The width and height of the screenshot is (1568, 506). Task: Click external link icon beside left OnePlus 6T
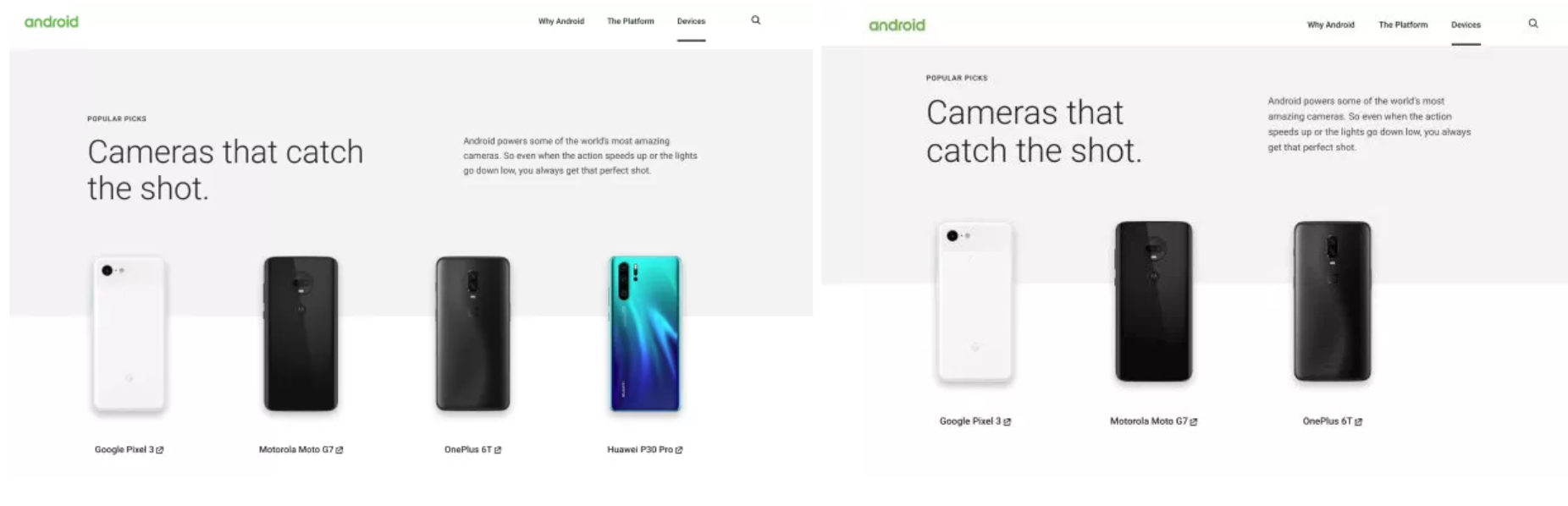pos(498,450)
